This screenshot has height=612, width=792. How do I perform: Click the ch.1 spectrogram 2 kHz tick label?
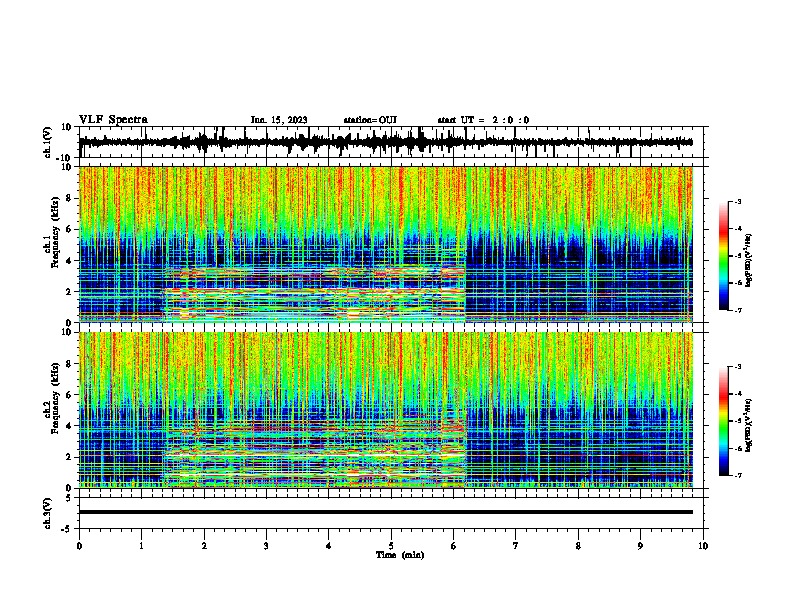click(70, 291)
